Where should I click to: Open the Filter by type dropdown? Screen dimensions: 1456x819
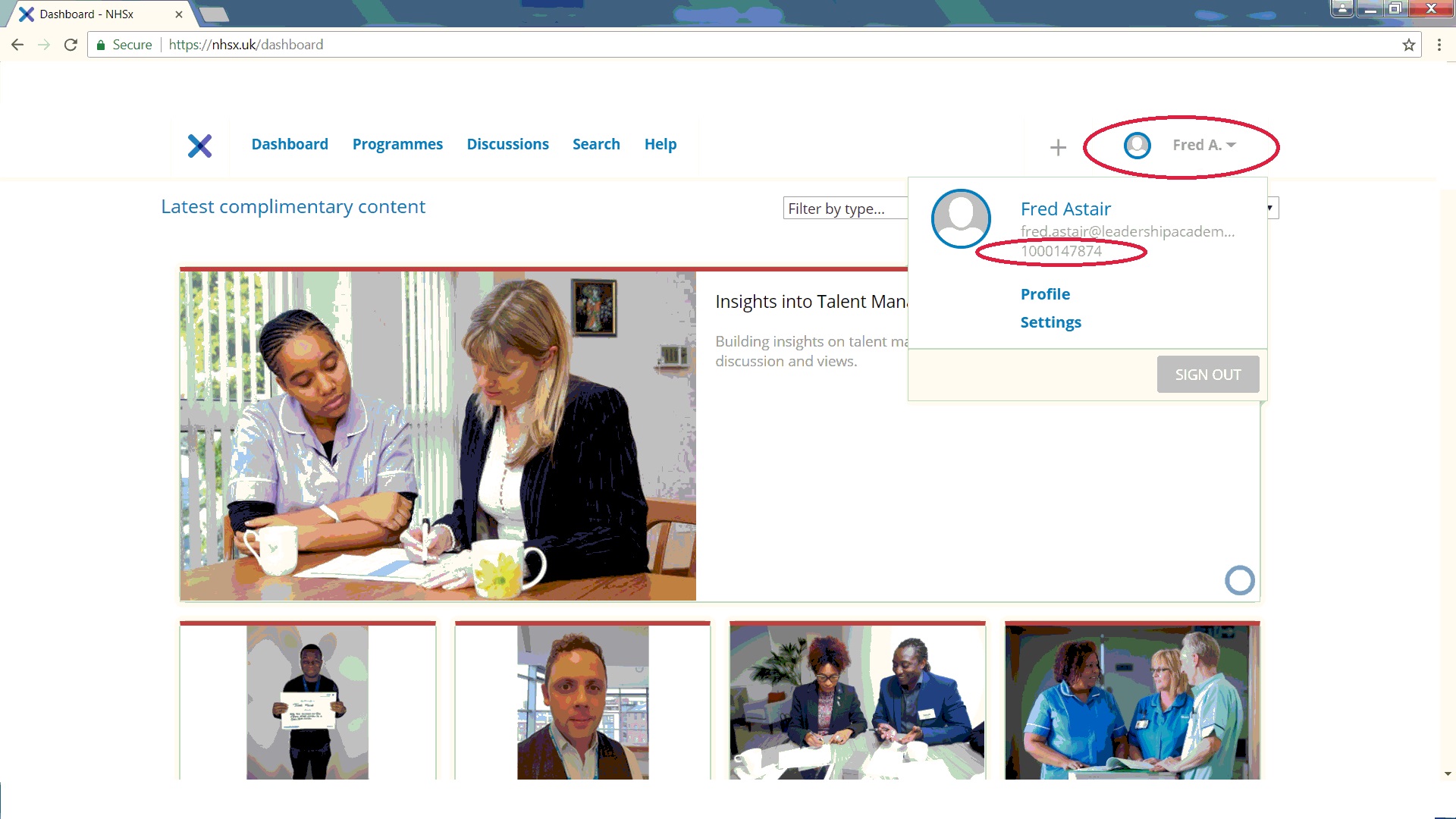coord(844,209)
